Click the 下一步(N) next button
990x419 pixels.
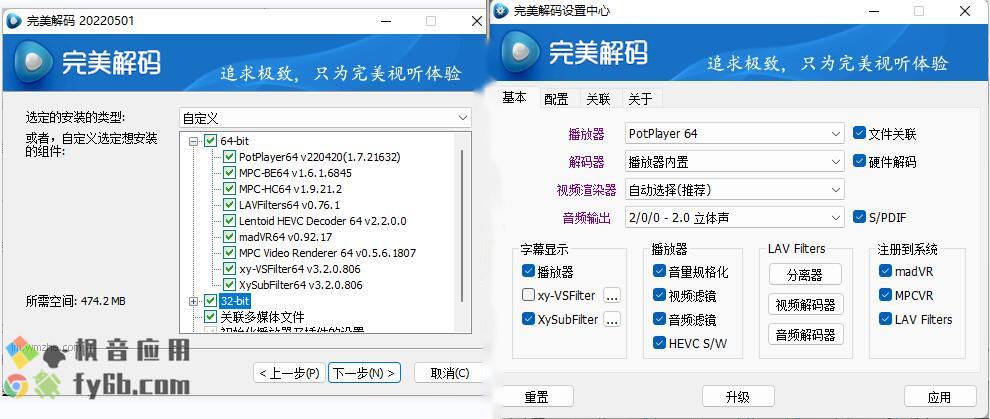(365, 373)
